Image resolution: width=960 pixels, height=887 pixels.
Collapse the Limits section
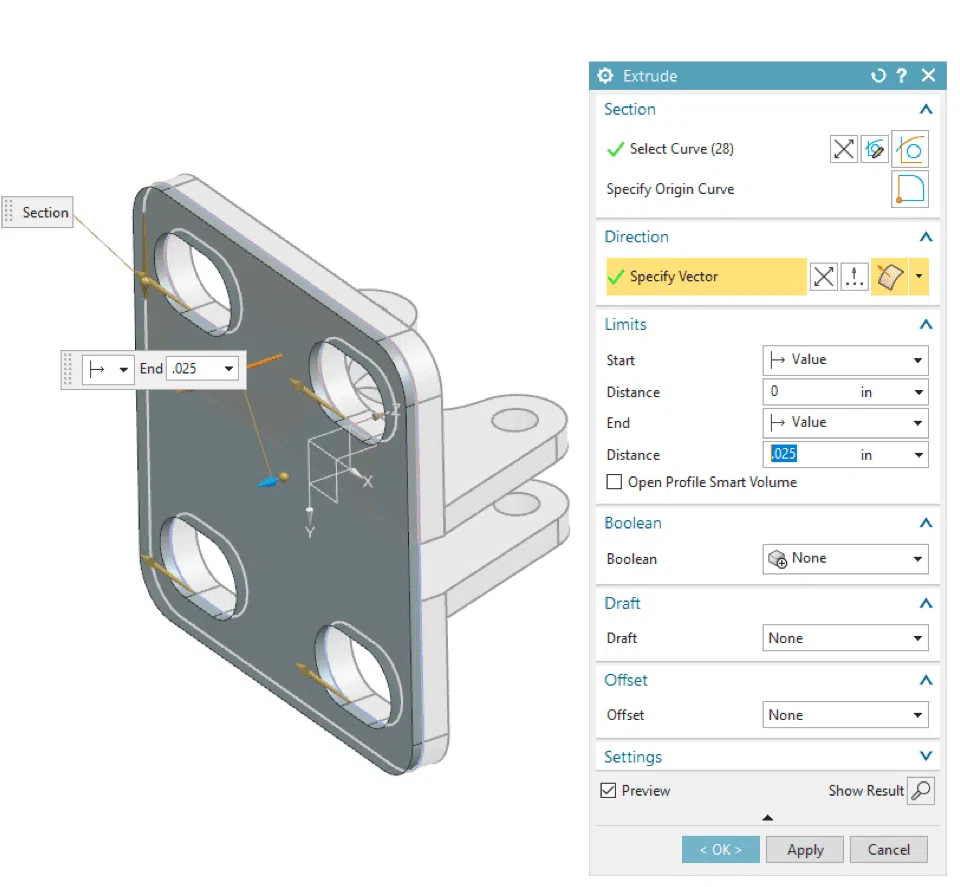pyautogui.click(x=926, y=324)
